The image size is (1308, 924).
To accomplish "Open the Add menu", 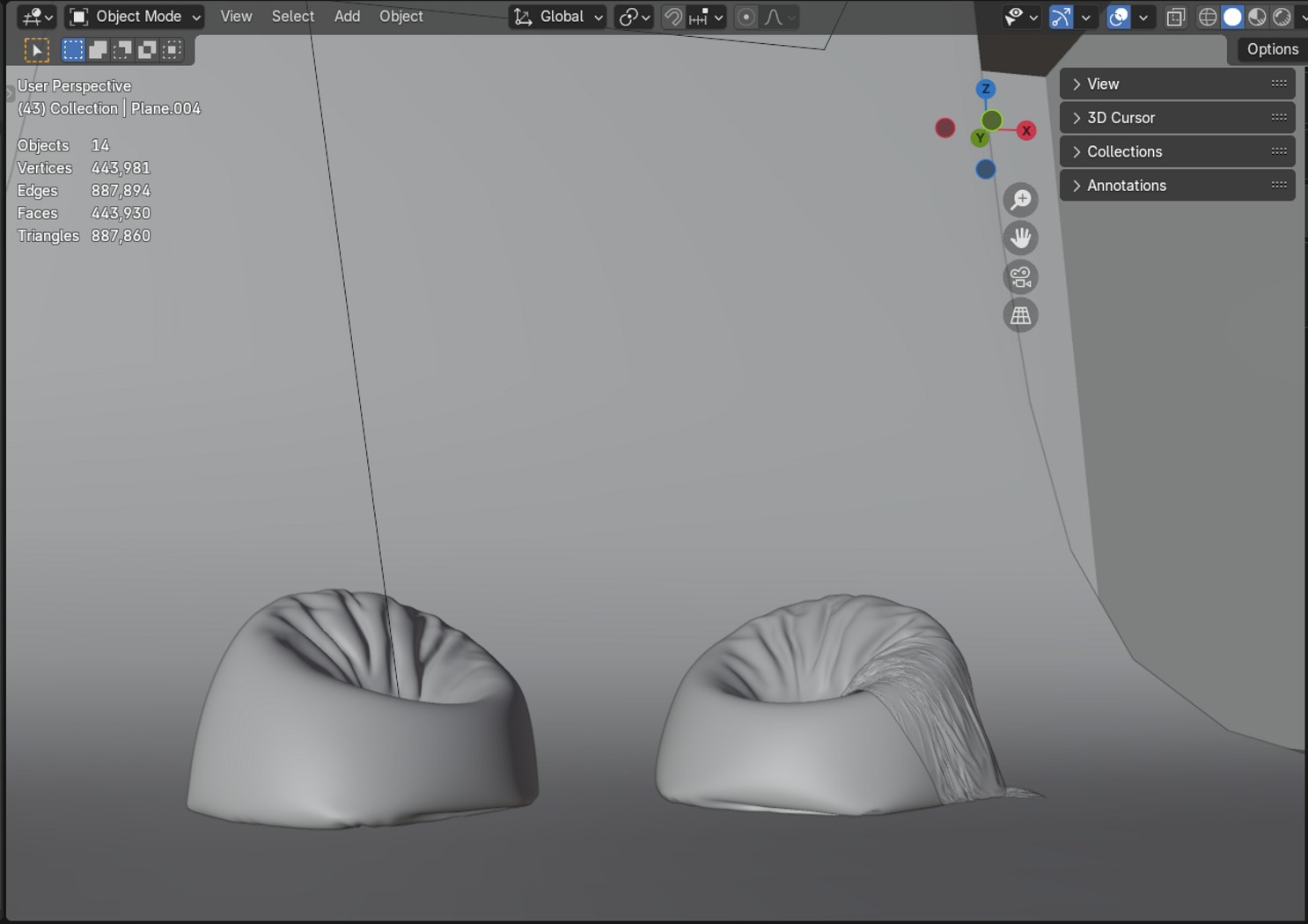I will coord(347,17).
